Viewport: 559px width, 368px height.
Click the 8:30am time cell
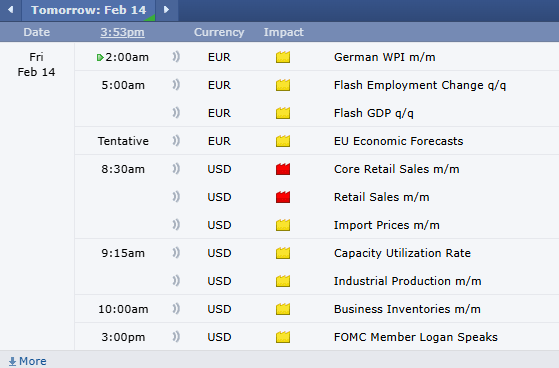tap(123, 169)
